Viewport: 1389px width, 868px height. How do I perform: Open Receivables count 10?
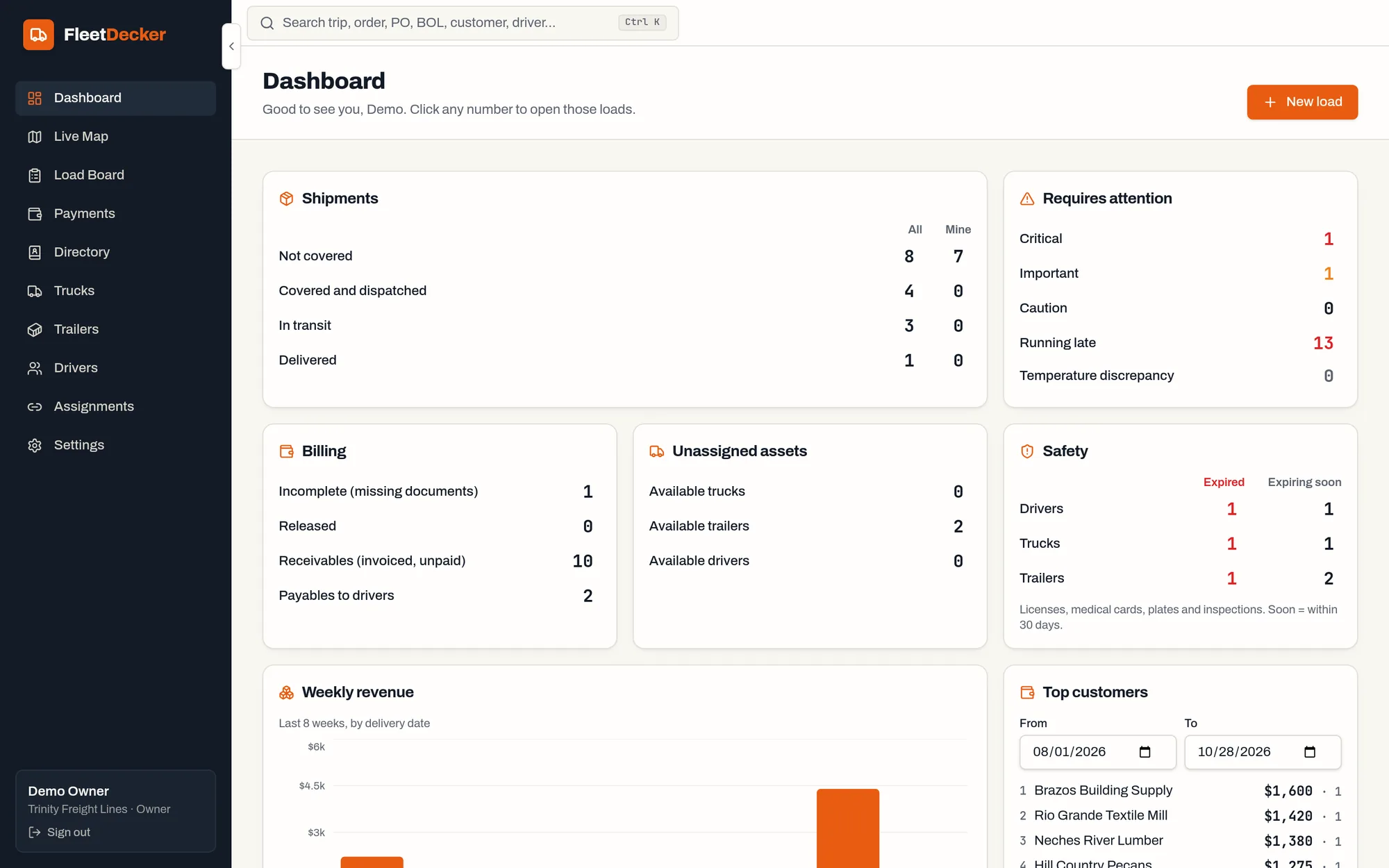click(583, 561)
